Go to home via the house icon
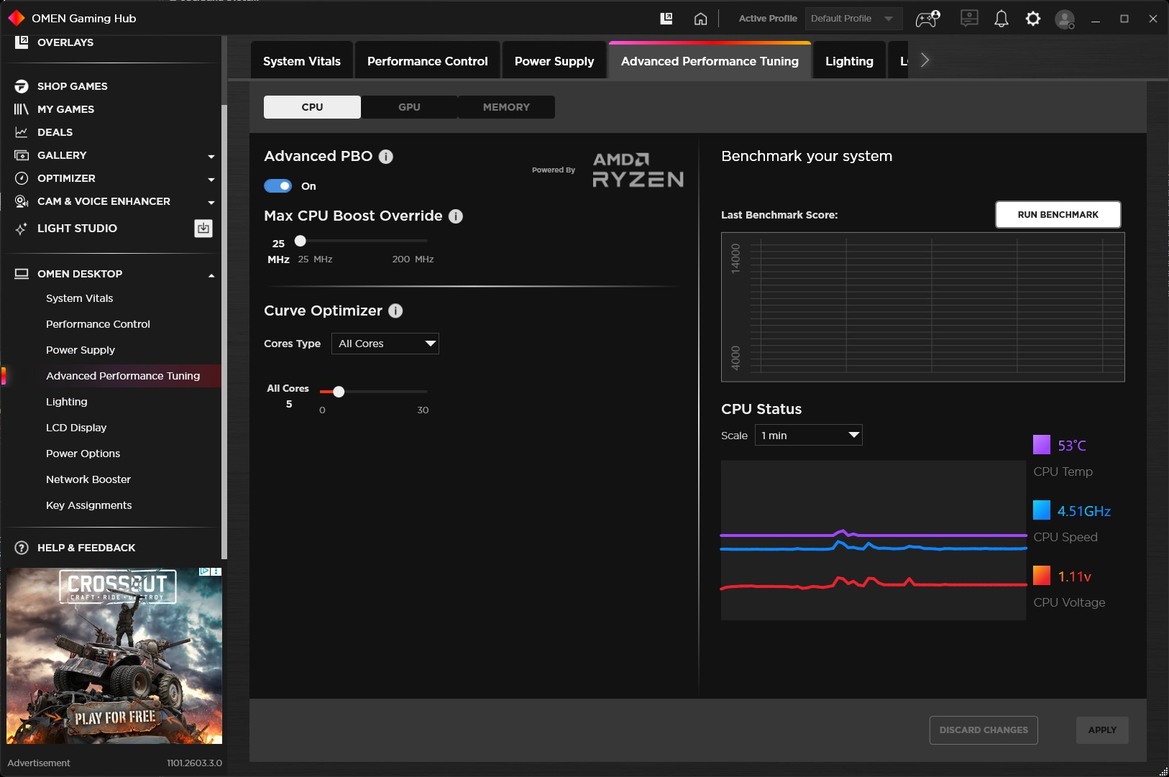1169x777 pixels. coord(700,19)
